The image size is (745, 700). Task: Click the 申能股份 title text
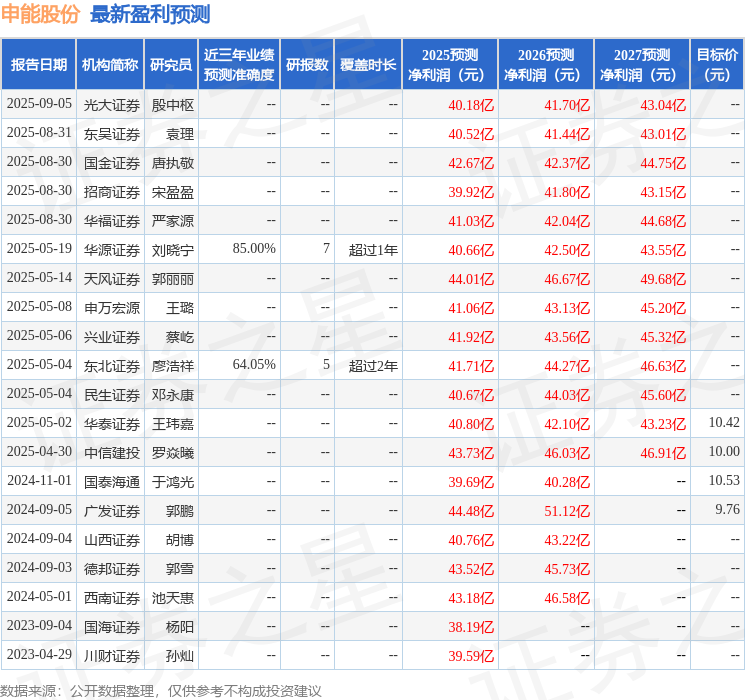pyautogui.click(x=40, y=14)
